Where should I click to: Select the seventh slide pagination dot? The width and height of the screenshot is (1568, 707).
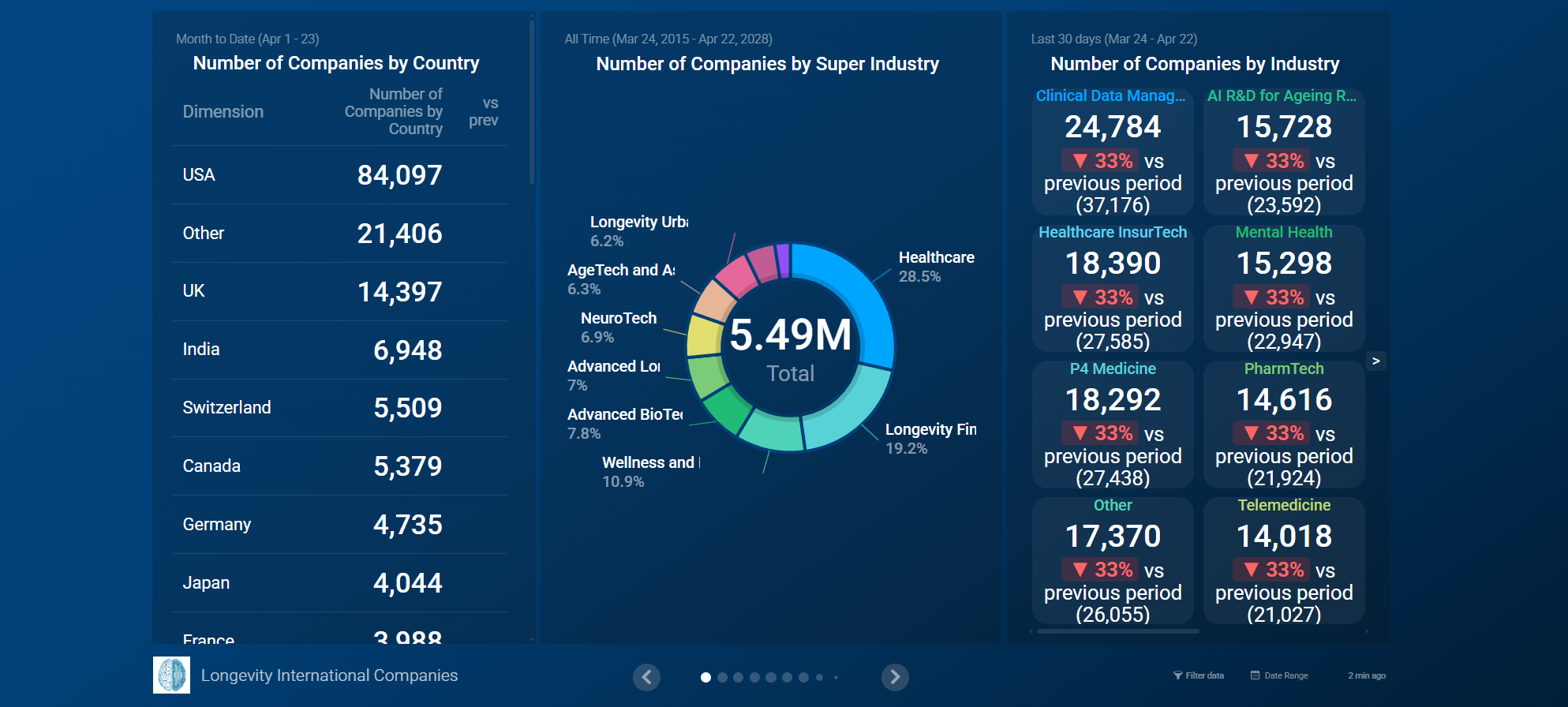pyautogui.click(x=803, y=677)
